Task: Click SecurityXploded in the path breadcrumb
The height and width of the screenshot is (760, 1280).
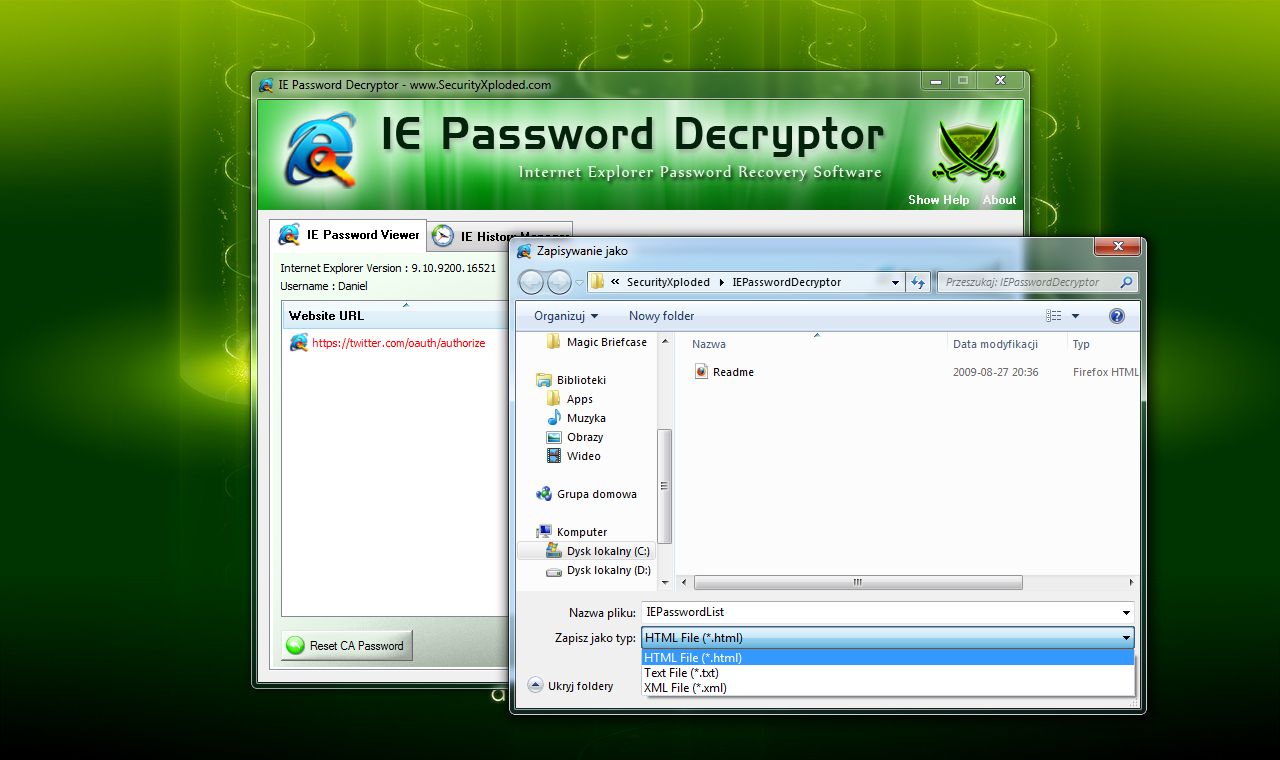Action: (x=669, y=282)
